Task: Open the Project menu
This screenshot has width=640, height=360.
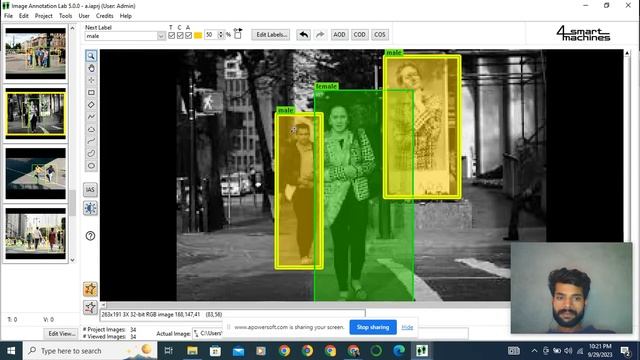Action: point(44,16)
